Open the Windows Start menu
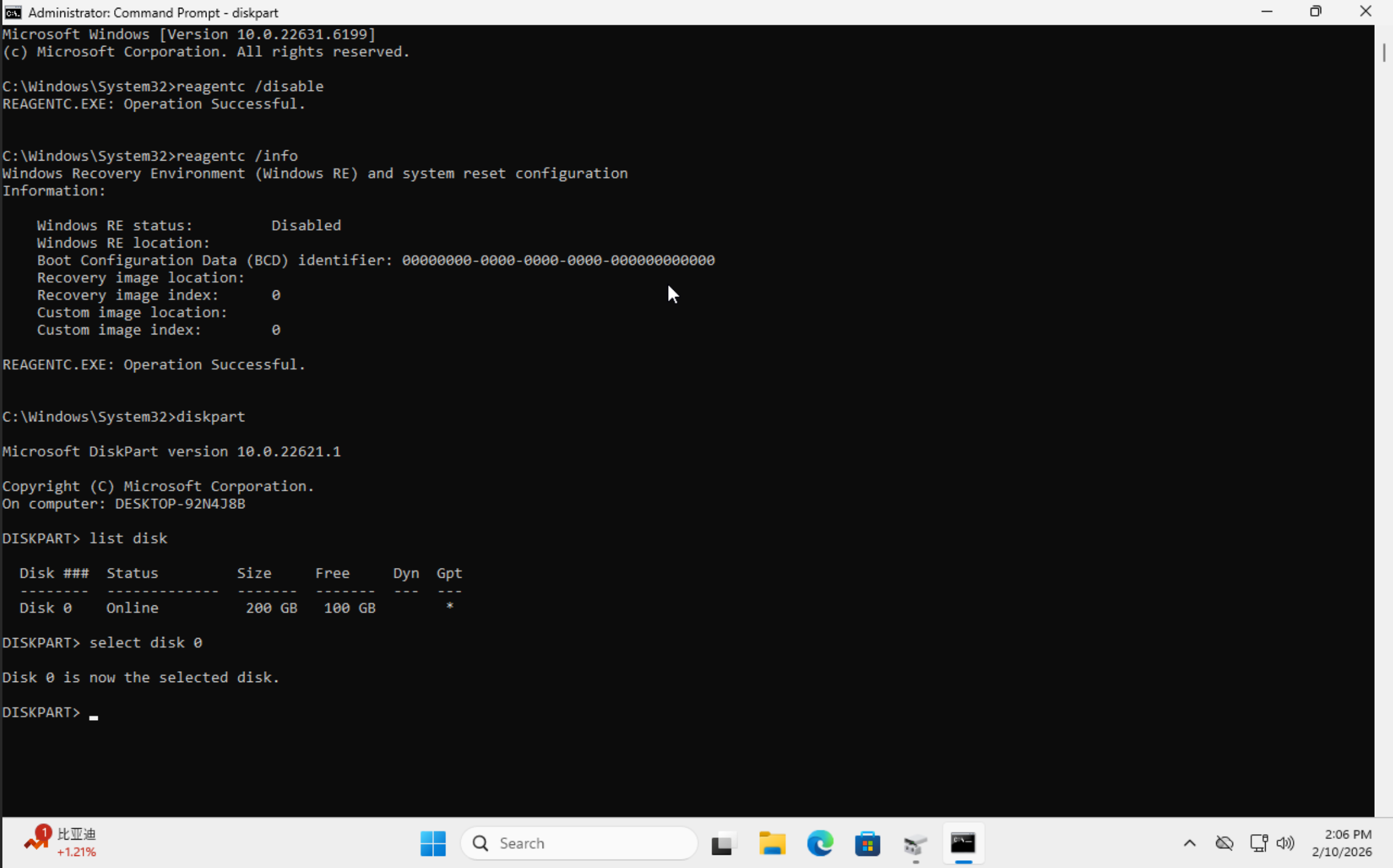The width and height of the screenshot is (1393, 868). tap(433, 843)
